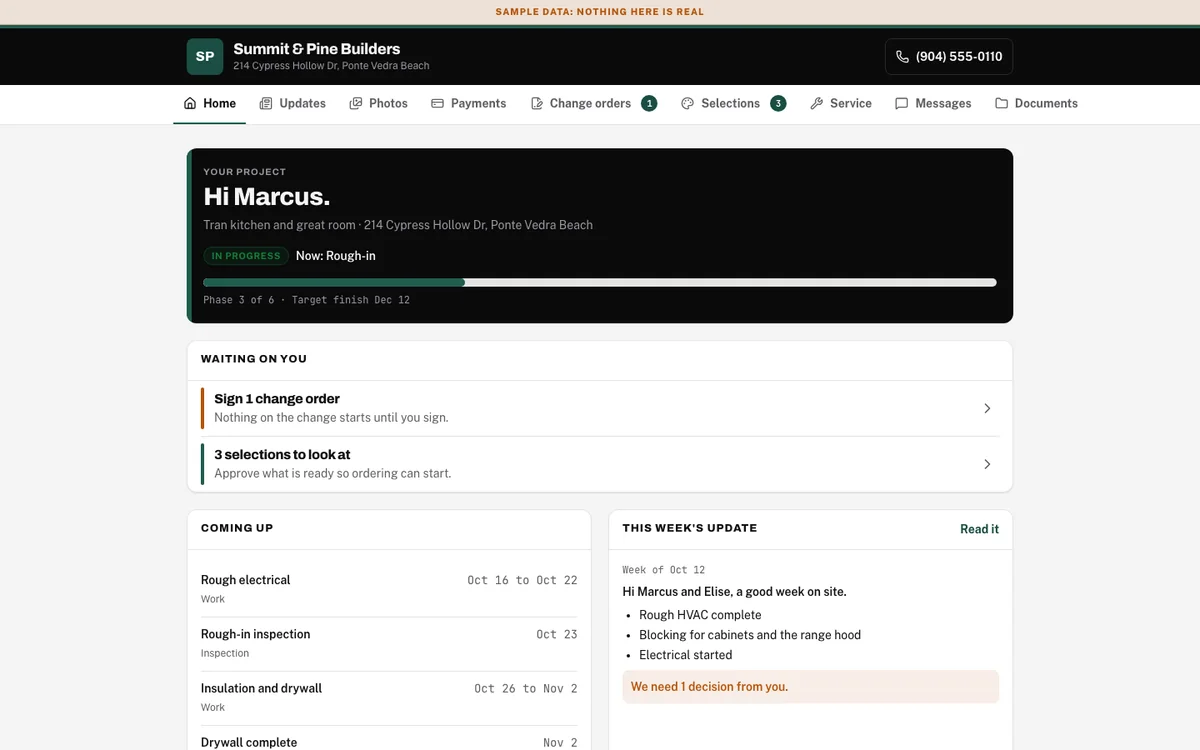The height and width of the screenshot is (750, 1200).
Task: Expand chevron on 3 selections row
Action: 987,464
